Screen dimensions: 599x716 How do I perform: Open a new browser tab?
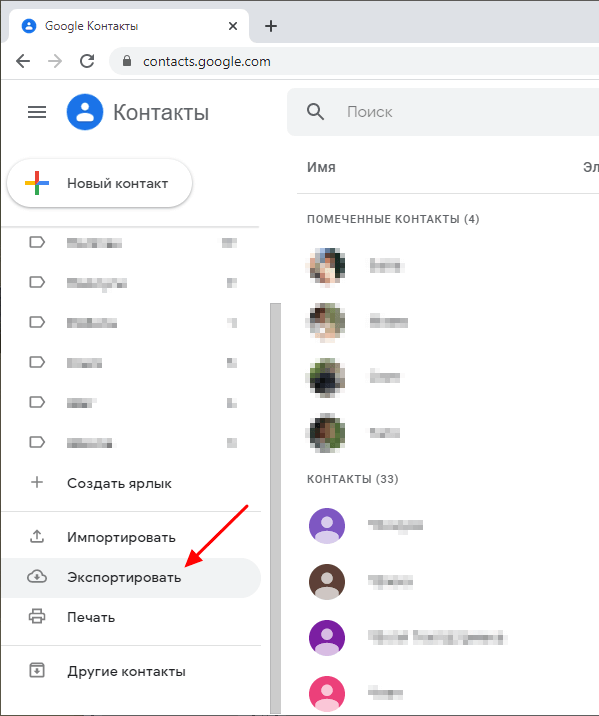271,26
